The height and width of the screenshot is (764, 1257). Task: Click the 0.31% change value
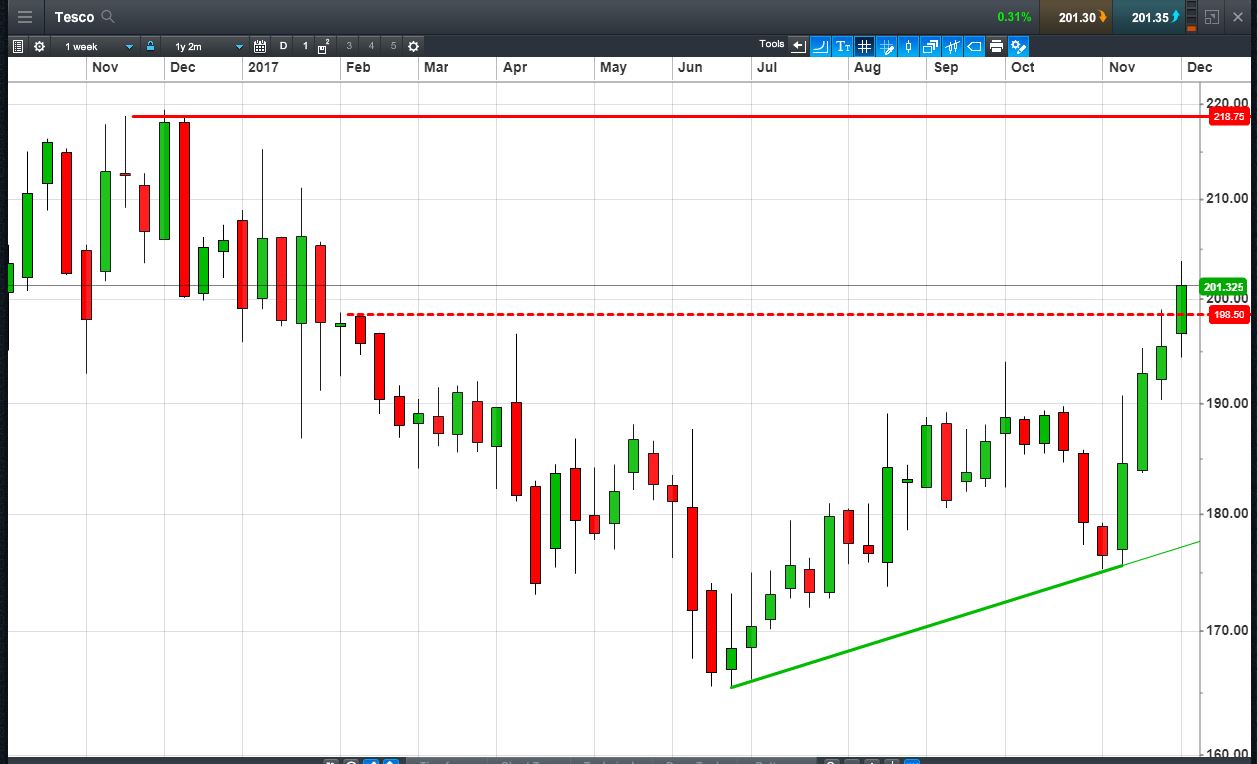(x=1012, y=17)
